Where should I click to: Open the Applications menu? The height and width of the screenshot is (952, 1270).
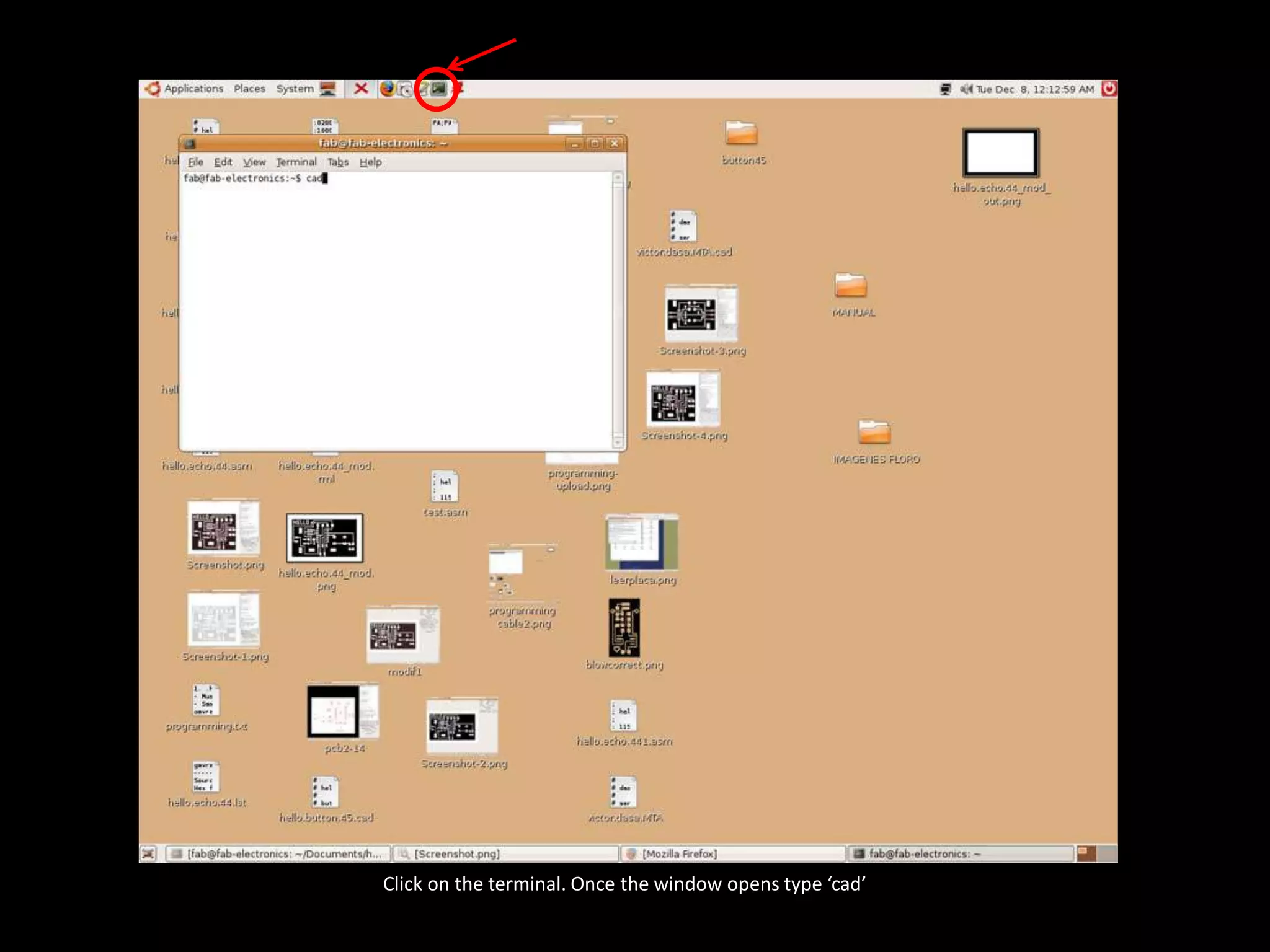[193, 89]
